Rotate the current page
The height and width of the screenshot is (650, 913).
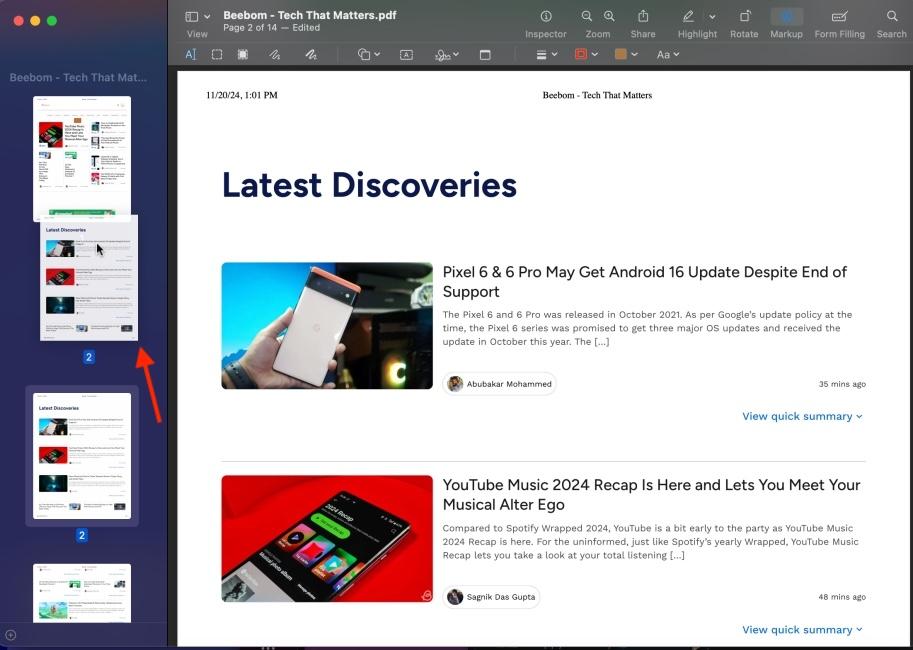(745, 16)
